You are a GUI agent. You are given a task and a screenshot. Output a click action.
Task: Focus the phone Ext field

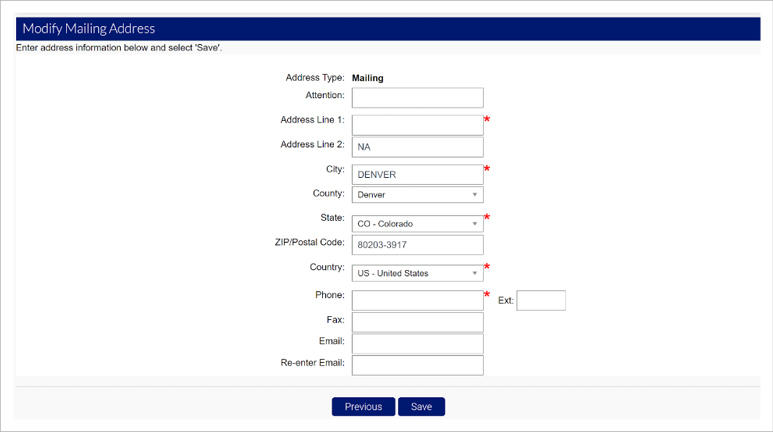540,300
